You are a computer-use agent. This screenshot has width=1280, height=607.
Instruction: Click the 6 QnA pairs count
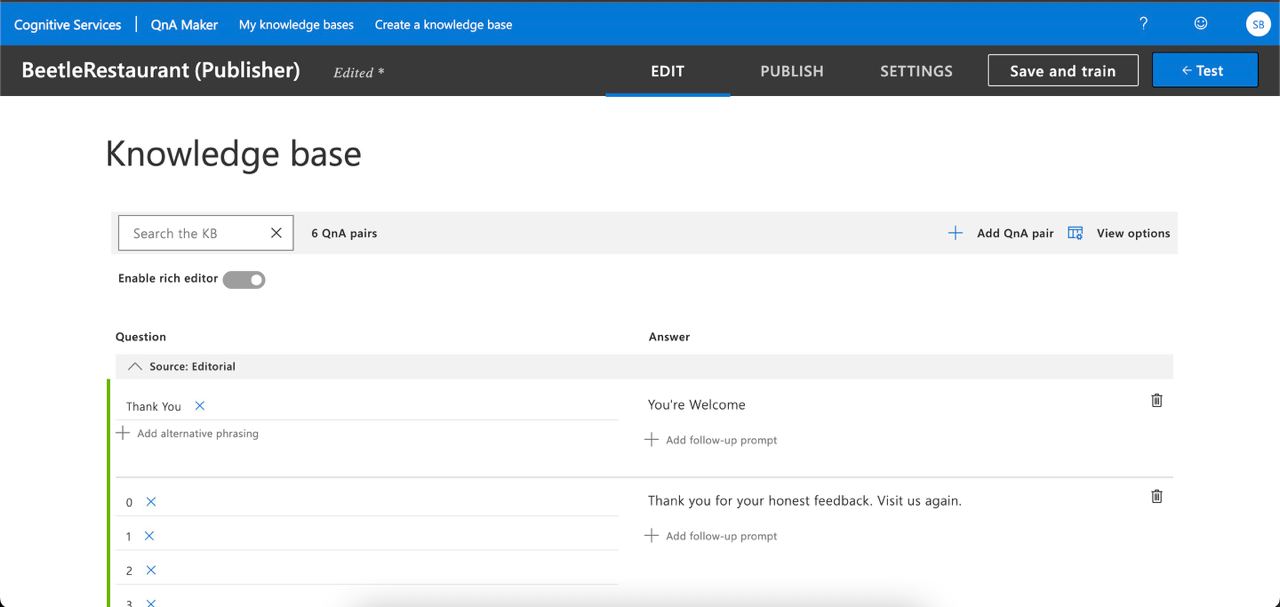click(344, 233)
